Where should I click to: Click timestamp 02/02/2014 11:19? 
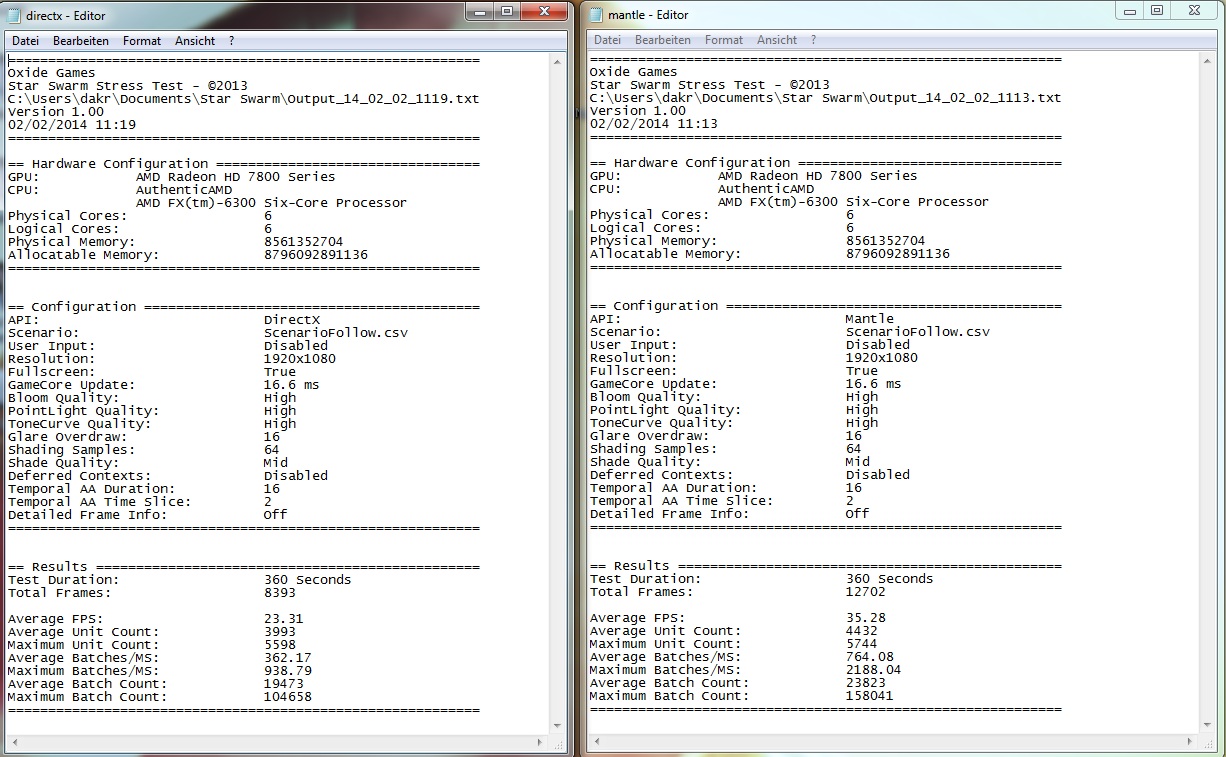tap(72, 125)
